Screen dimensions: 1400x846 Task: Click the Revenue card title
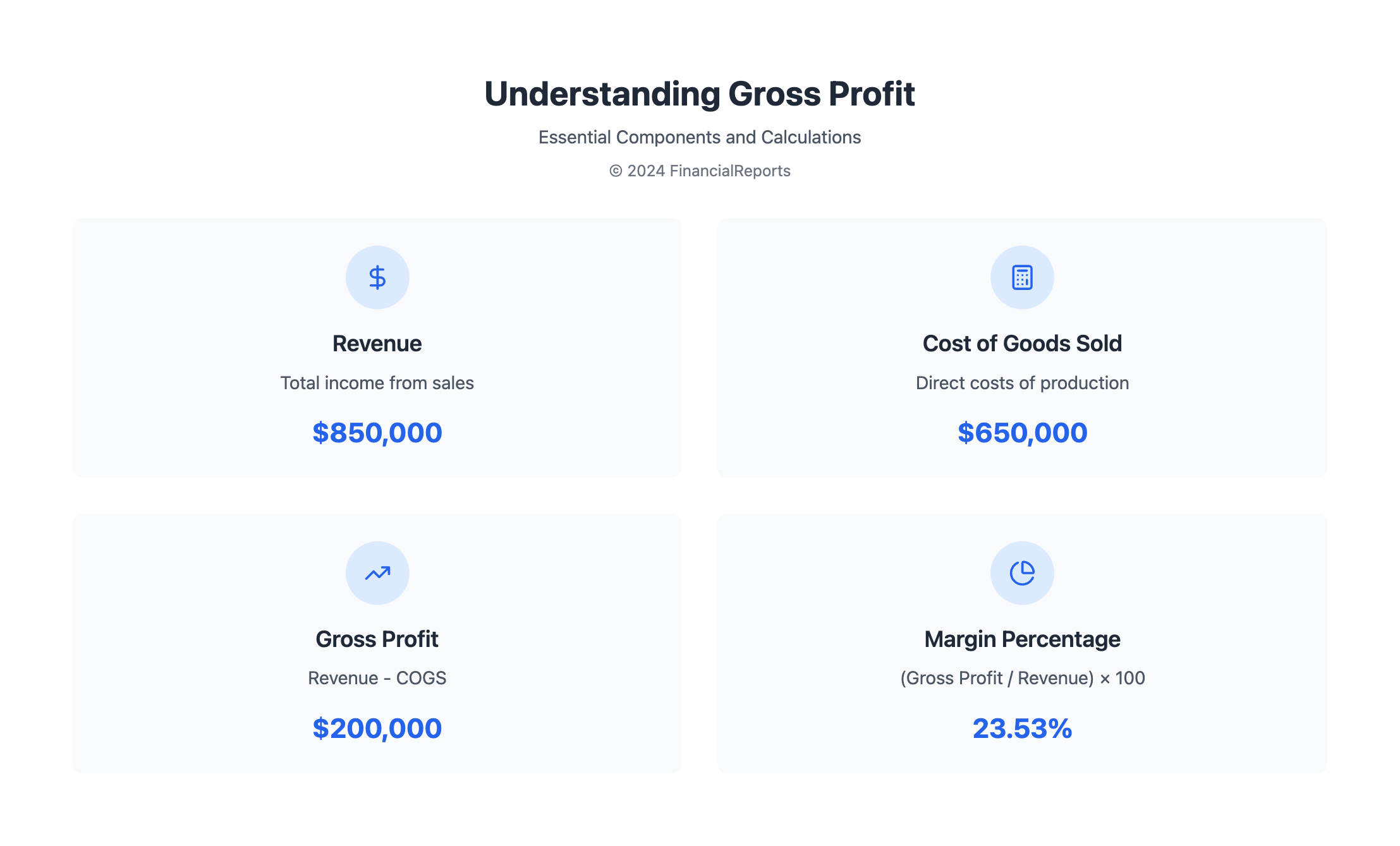377,344
